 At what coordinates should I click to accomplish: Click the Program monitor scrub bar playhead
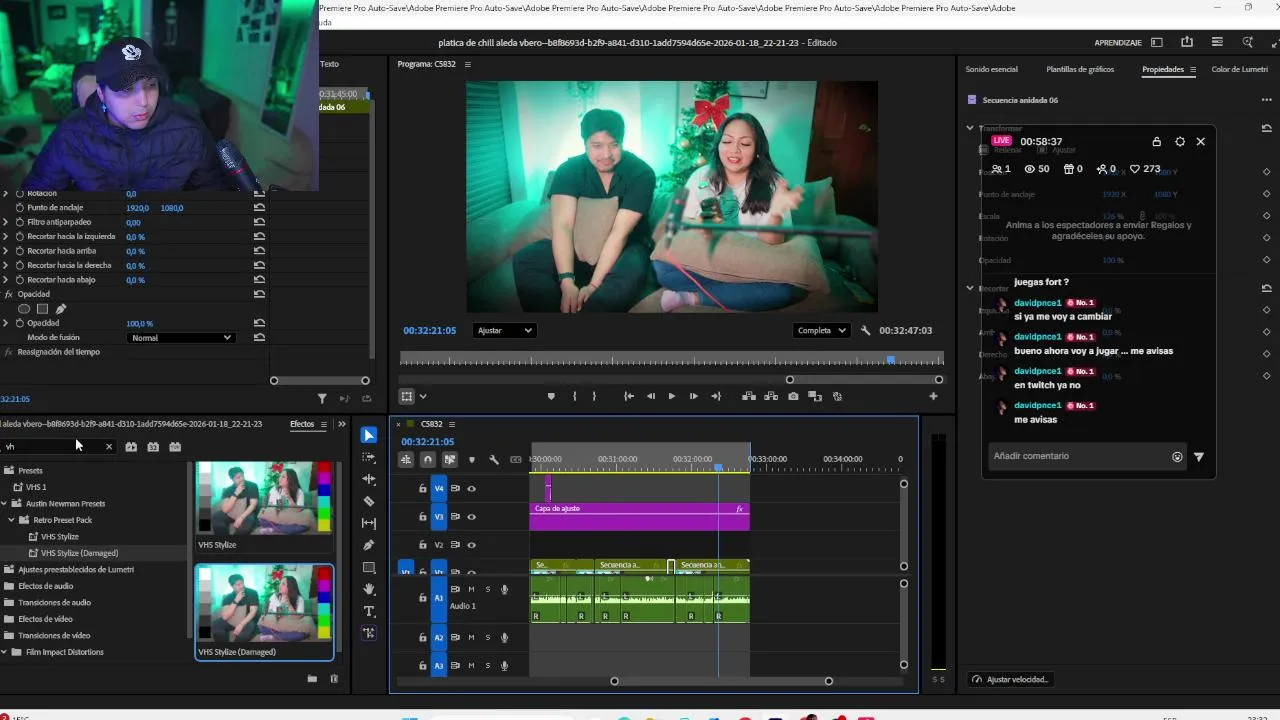[891, 359]
